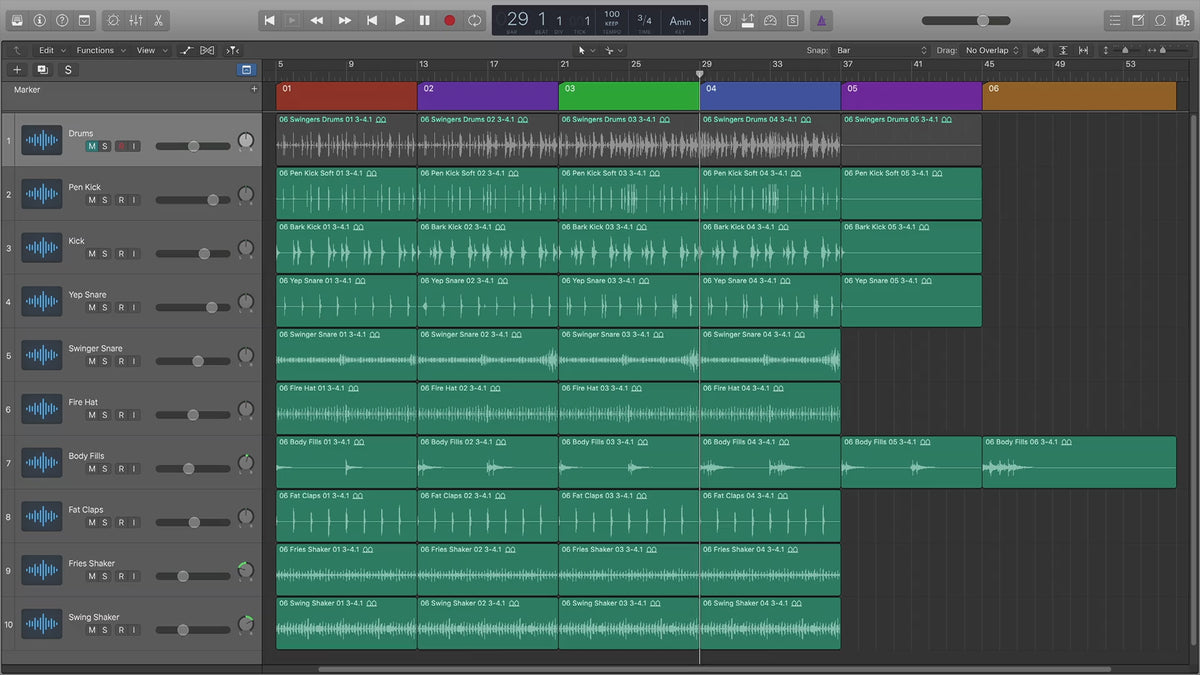This screenshot has height=675, width=1200.
Task: Select the orange 06 marker region
Action: click(x=1078, y=96)
